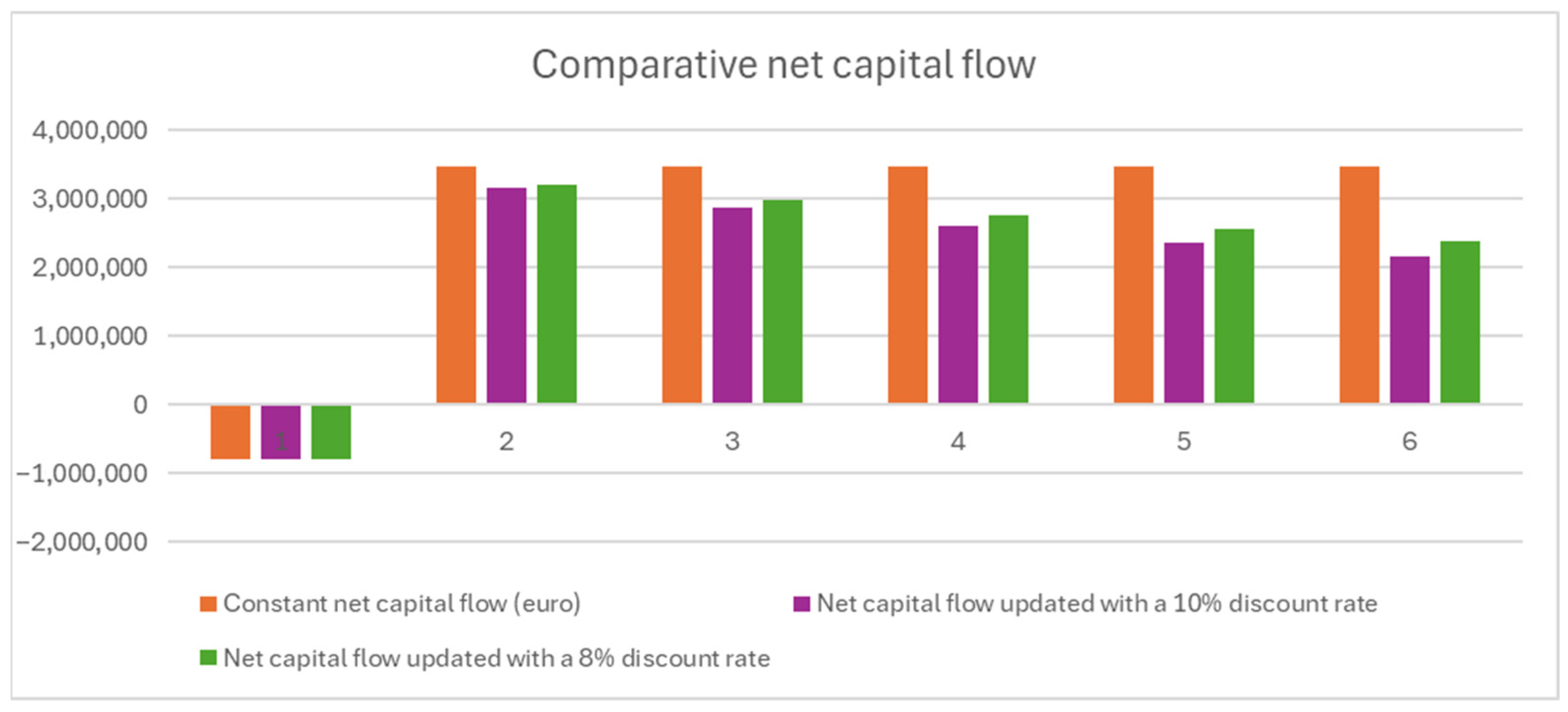Screen dimensions: 1568x712
Task: Click the orange legend swatch for constant flow
Action: pyautogui.click(x=208, y=604)
